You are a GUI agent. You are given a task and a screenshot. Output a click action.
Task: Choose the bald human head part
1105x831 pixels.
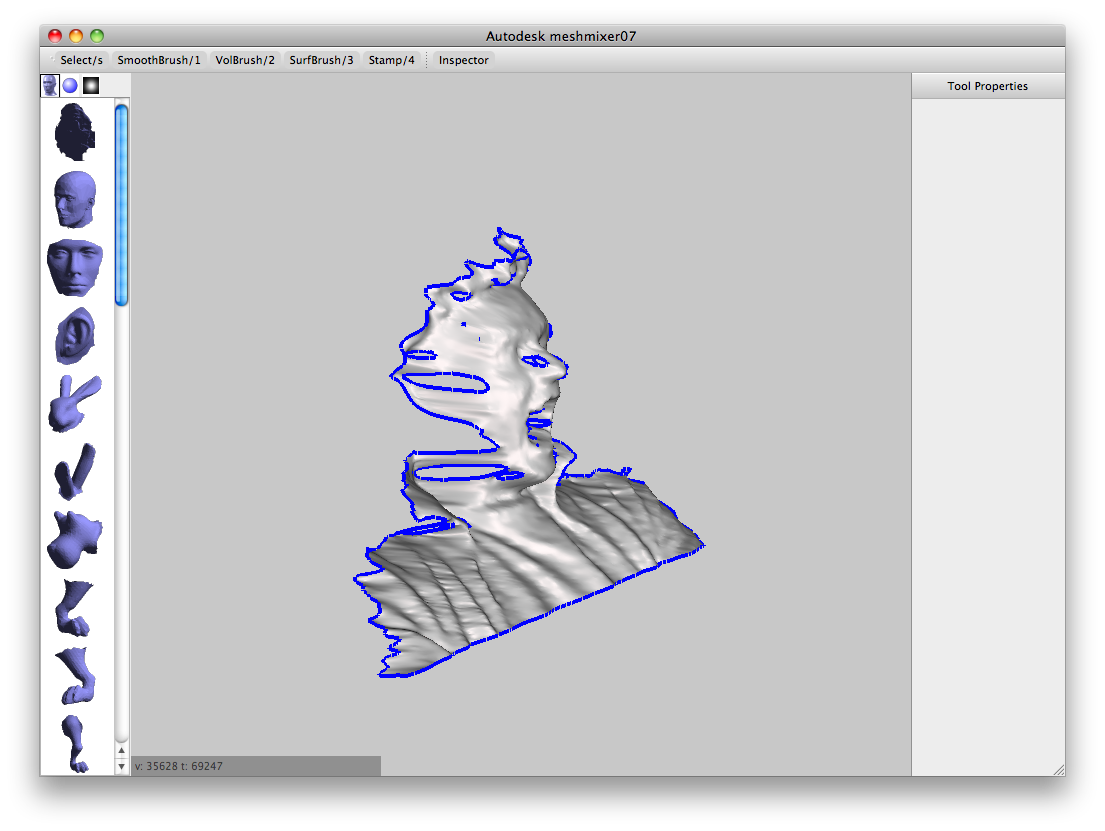click(x=75, y=199)
